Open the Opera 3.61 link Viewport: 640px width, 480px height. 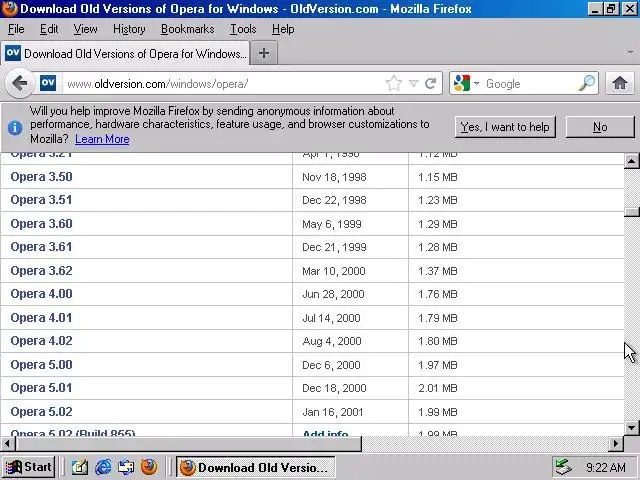coord(41,247)
